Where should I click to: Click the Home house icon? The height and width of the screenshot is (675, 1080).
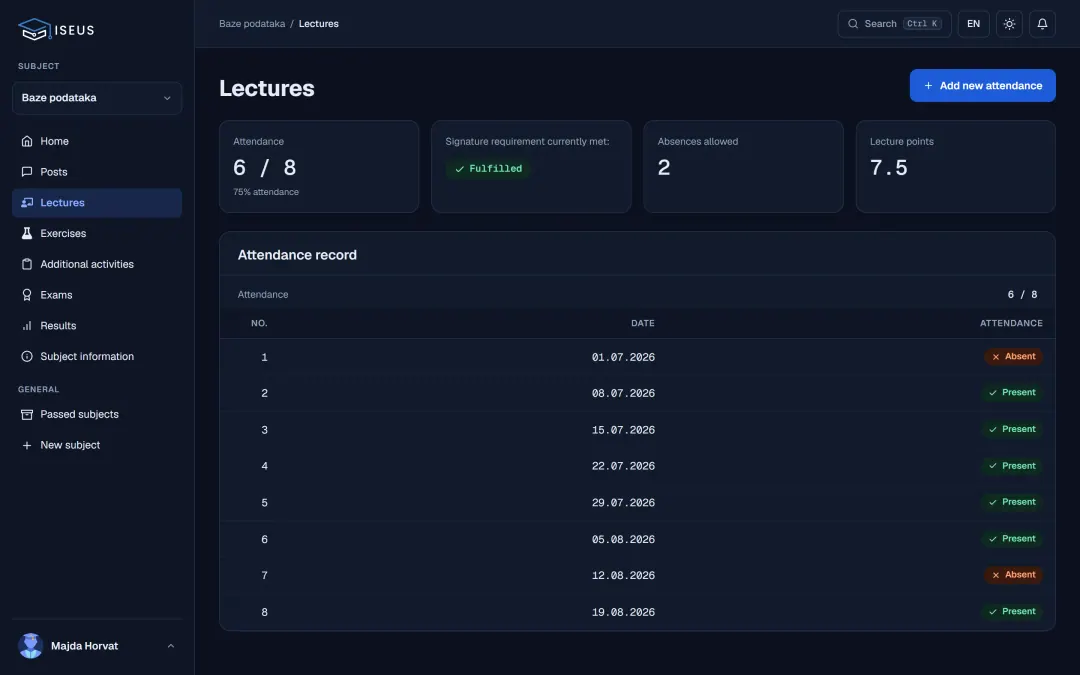[27, 141]
